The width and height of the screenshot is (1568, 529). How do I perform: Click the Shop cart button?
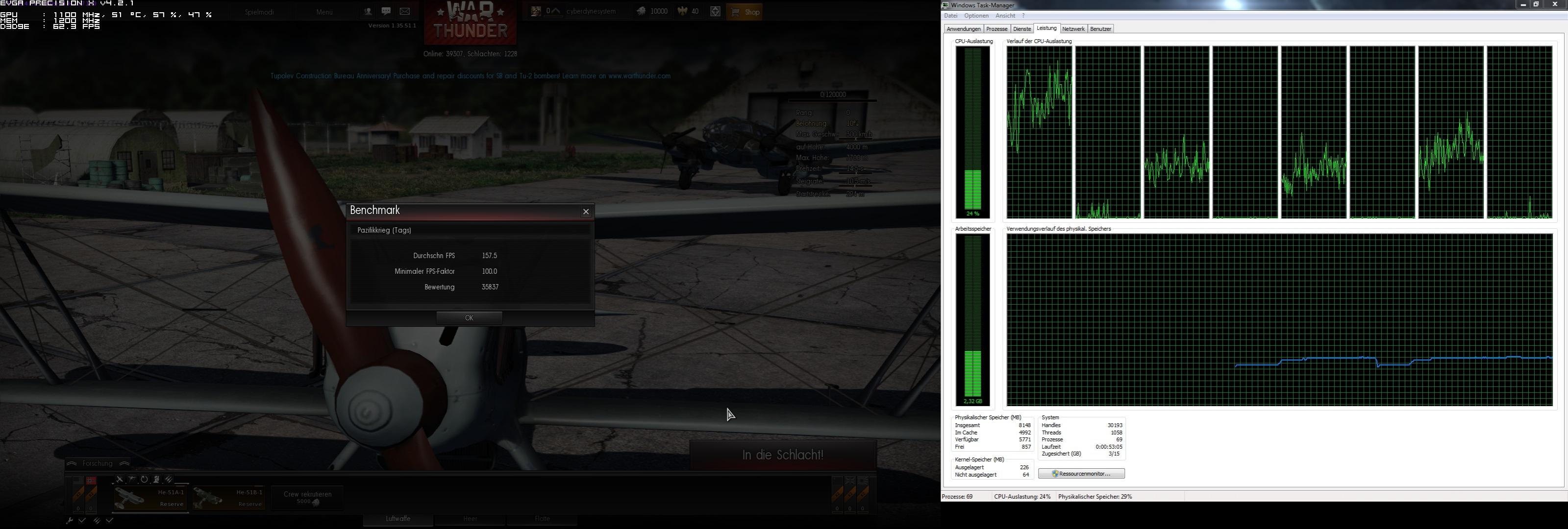[x=745, y=12]
